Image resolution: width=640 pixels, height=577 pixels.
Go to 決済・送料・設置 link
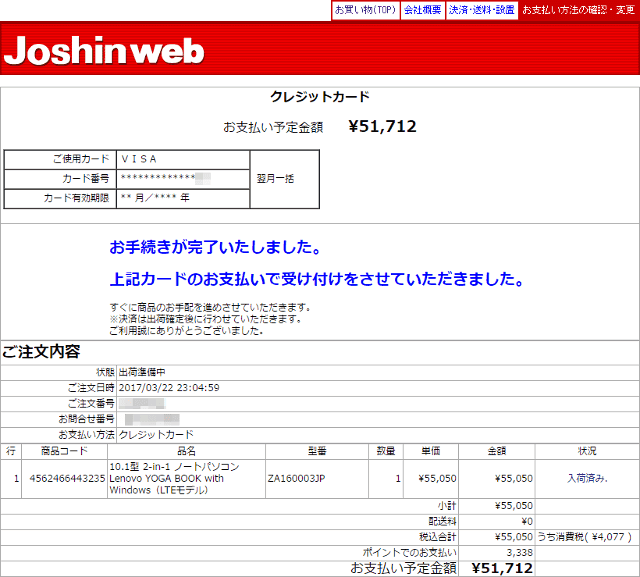click(x=482, y=10)
